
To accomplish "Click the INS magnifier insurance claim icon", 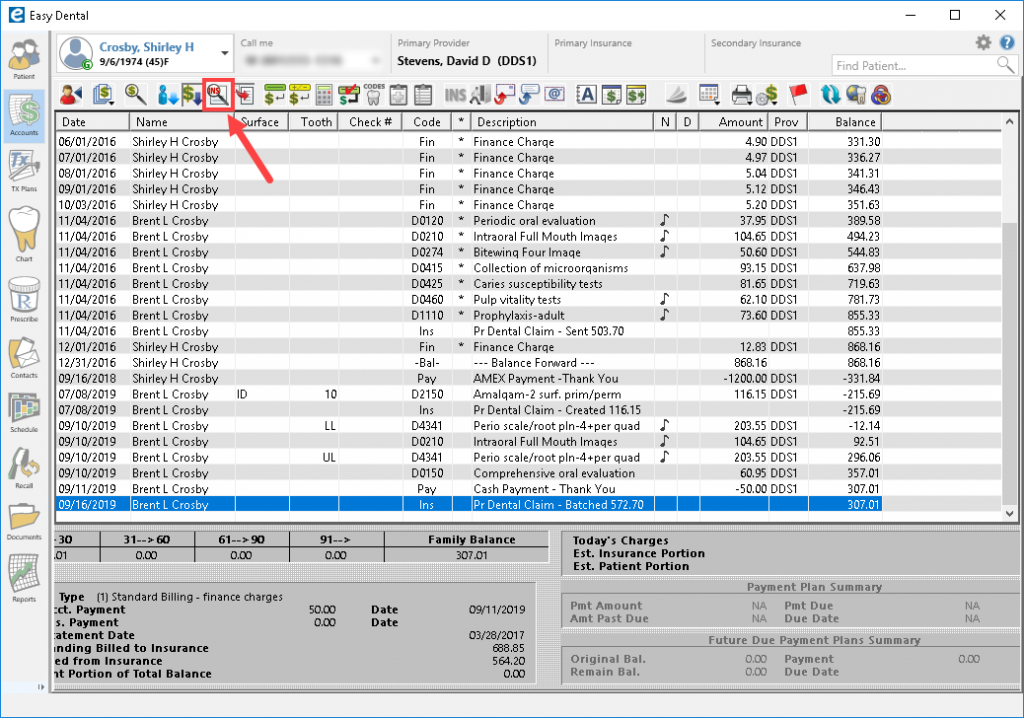I will coord(217,95).
